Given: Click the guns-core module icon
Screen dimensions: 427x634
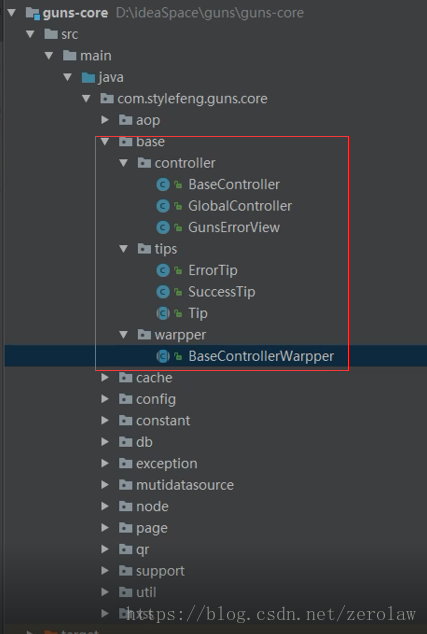Looking at the screenshot, I should [33, 13].
